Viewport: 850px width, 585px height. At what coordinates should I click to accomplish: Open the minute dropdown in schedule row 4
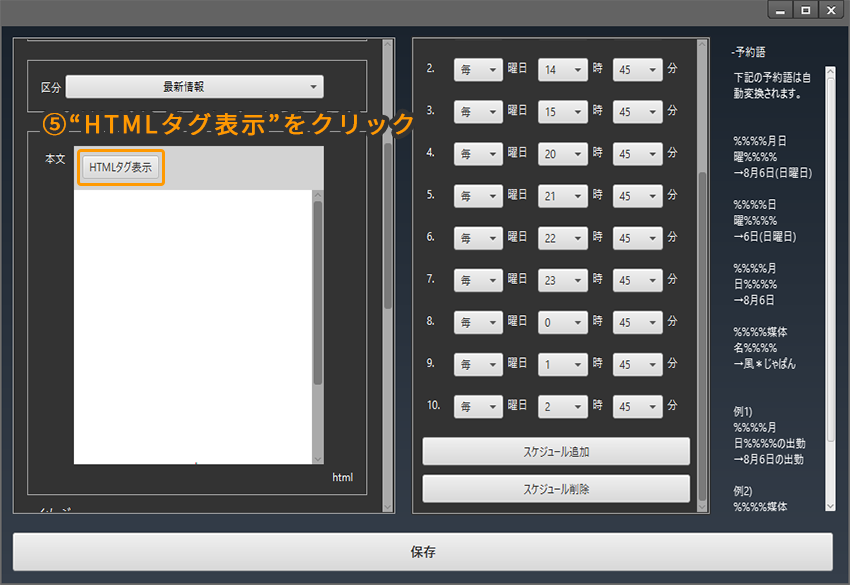click(638, 154)
